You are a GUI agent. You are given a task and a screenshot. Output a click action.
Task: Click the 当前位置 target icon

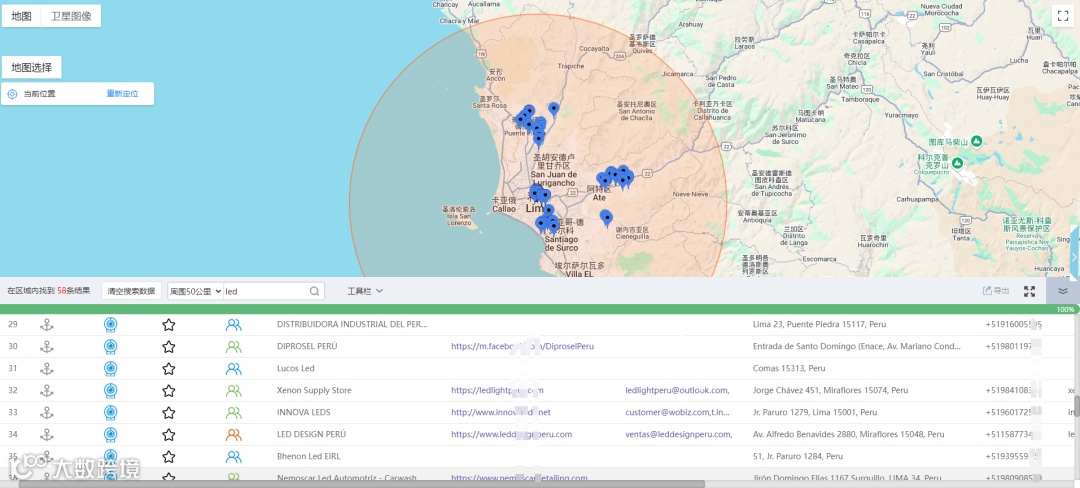(x=12, y=94)
